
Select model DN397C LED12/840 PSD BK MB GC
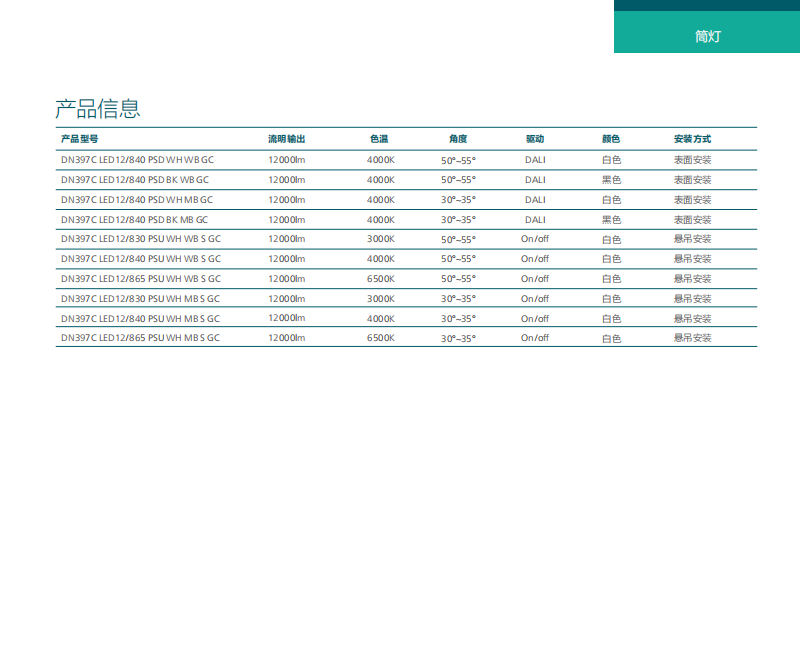point(134,219)
